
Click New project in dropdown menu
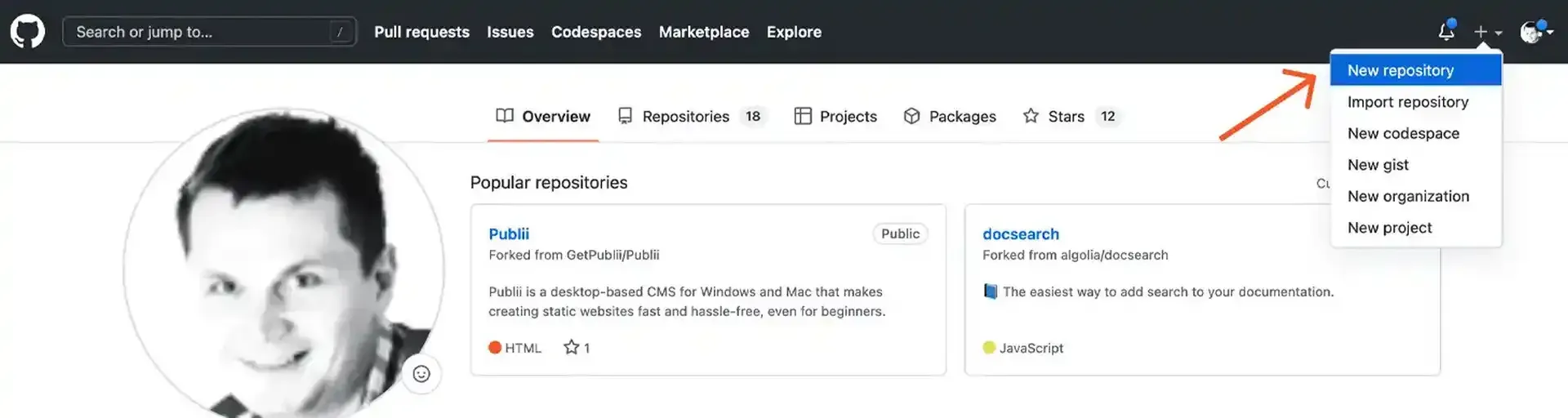click(x=1389, y=228)
